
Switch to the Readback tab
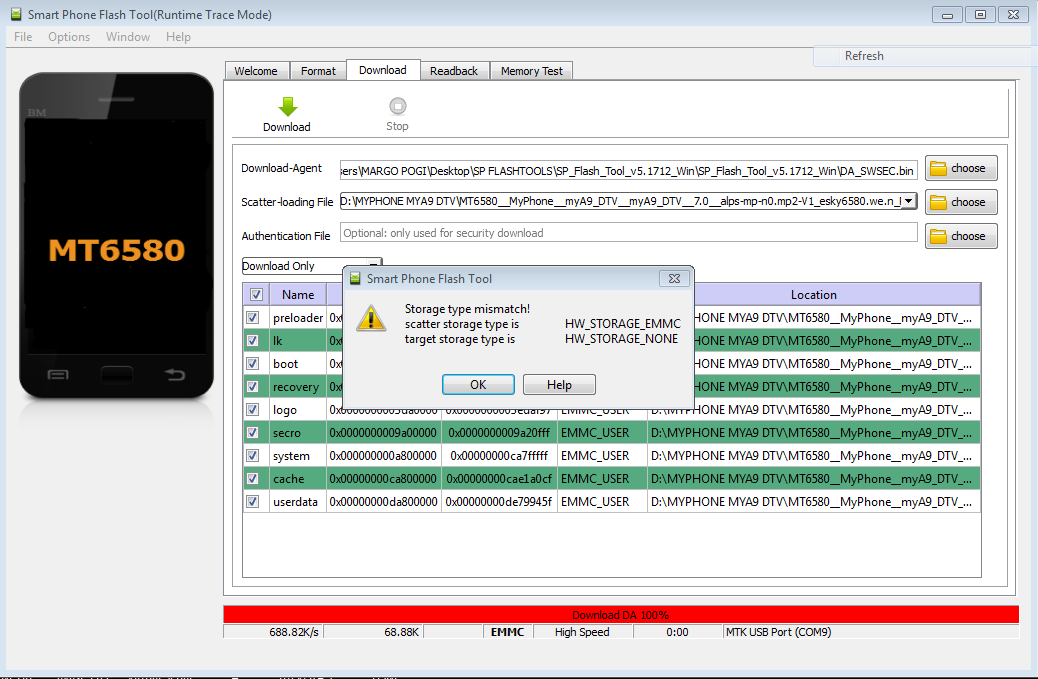tap(454, 71)
